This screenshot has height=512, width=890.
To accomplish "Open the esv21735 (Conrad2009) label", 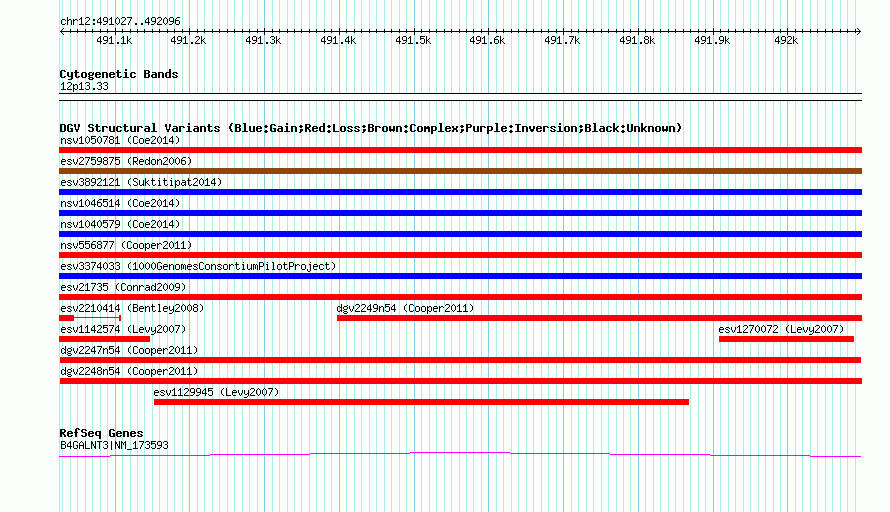I will (x=123, y=287).
